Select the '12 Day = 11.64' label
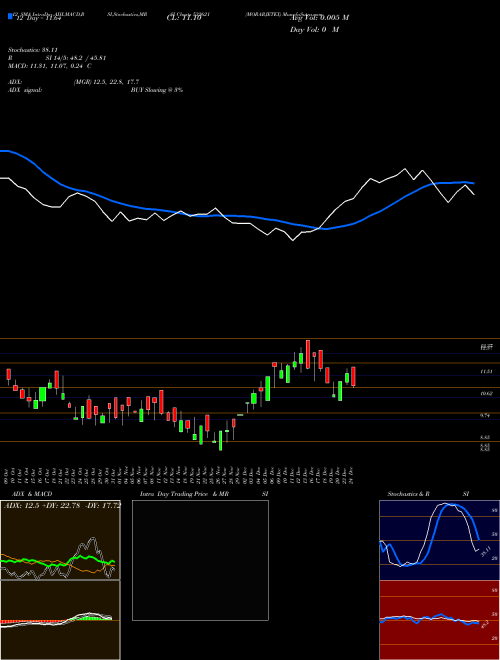This screenshot has height=660, width=500. click(x=39, y=18)
